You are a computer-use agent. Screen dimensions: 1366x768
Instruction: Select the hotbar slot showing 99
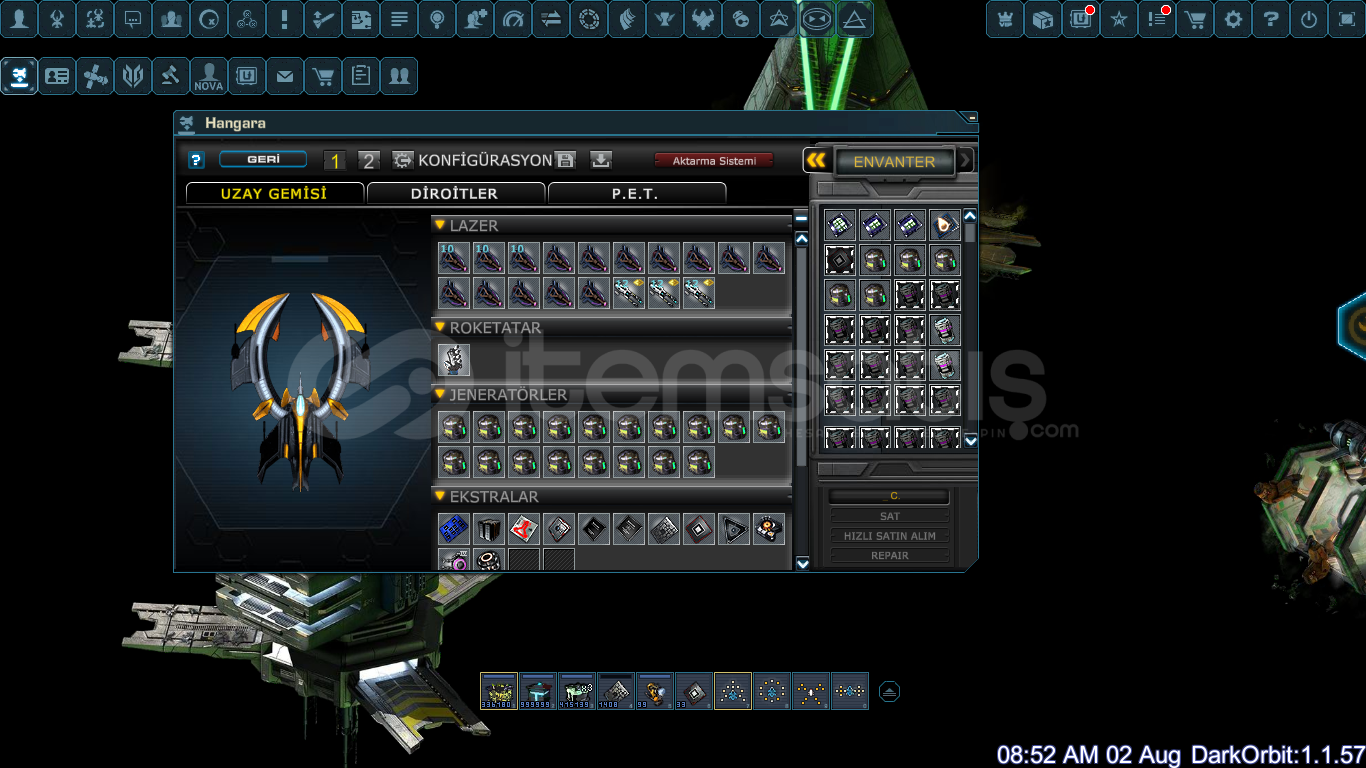click(x=655, y=691)
